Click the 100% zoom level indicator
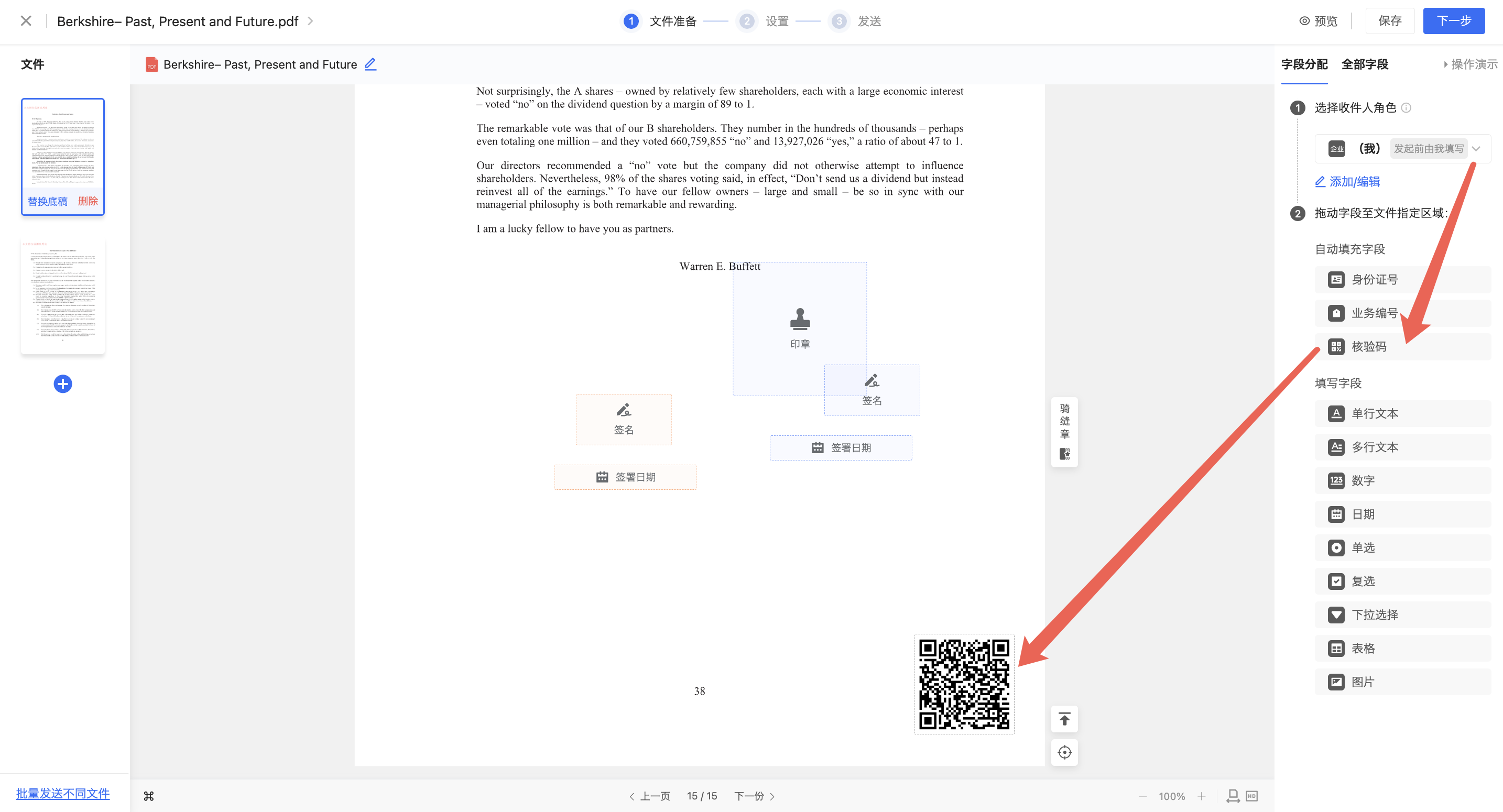1503x812 pixels. point(1171,796)
